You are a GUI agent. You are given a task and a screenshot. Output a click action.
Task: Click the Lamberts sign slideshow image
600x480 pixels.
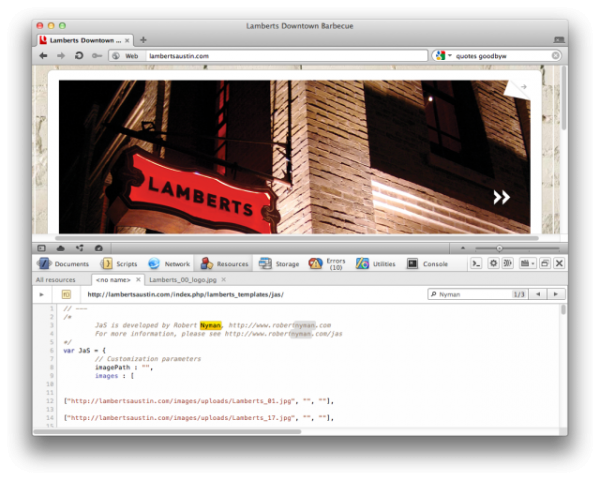pos(294,157)
